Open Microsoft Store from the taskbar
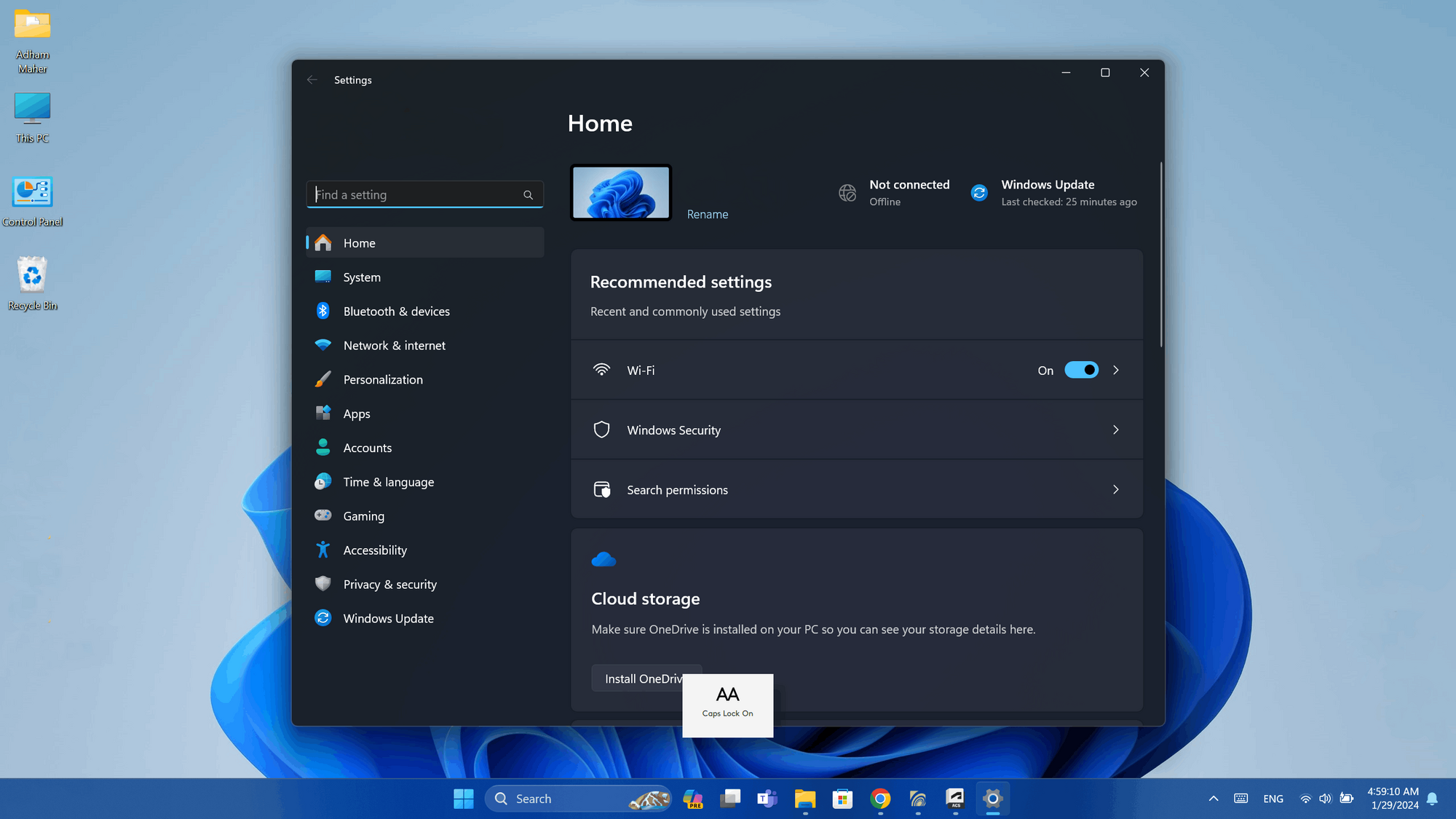The image size is (1456, 819). (842, 799)
